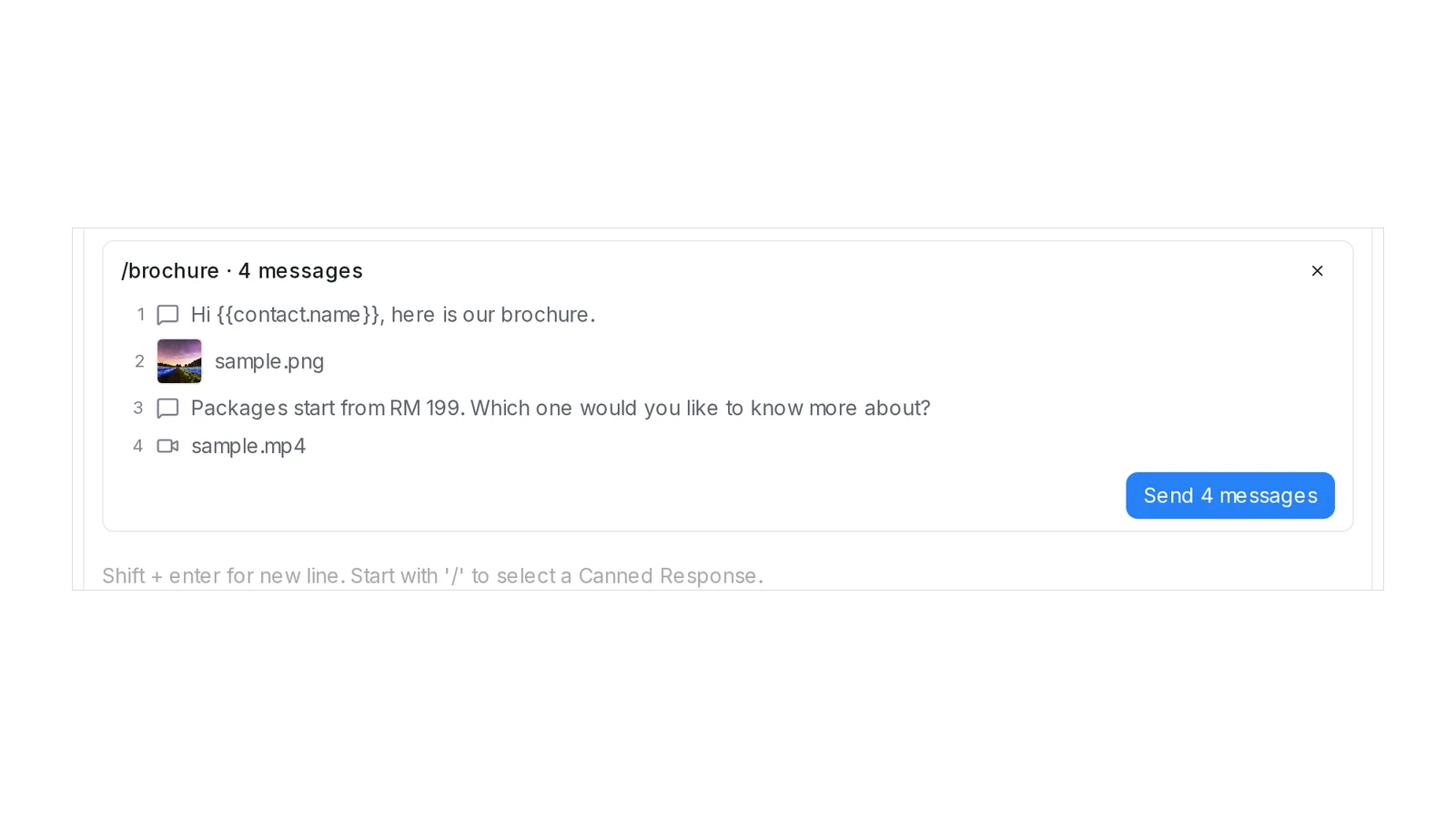Click the step number 2 beside thumbnail
Screen dimensions: 1456x819
click(x=139, y=361)
